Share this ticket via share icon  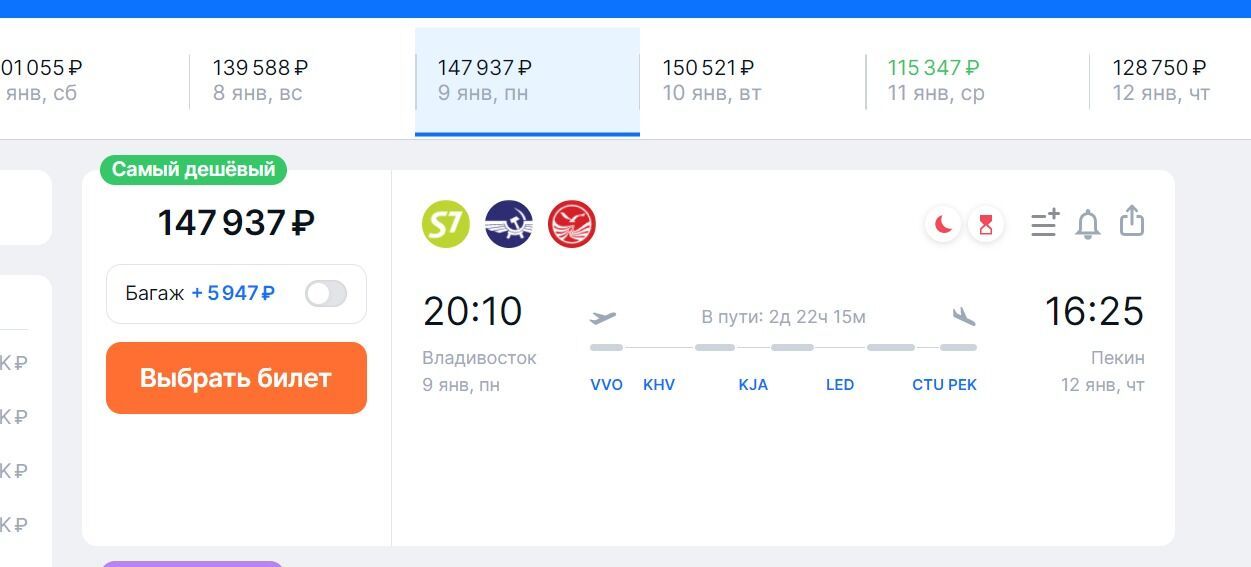(x=1131, y=221)
